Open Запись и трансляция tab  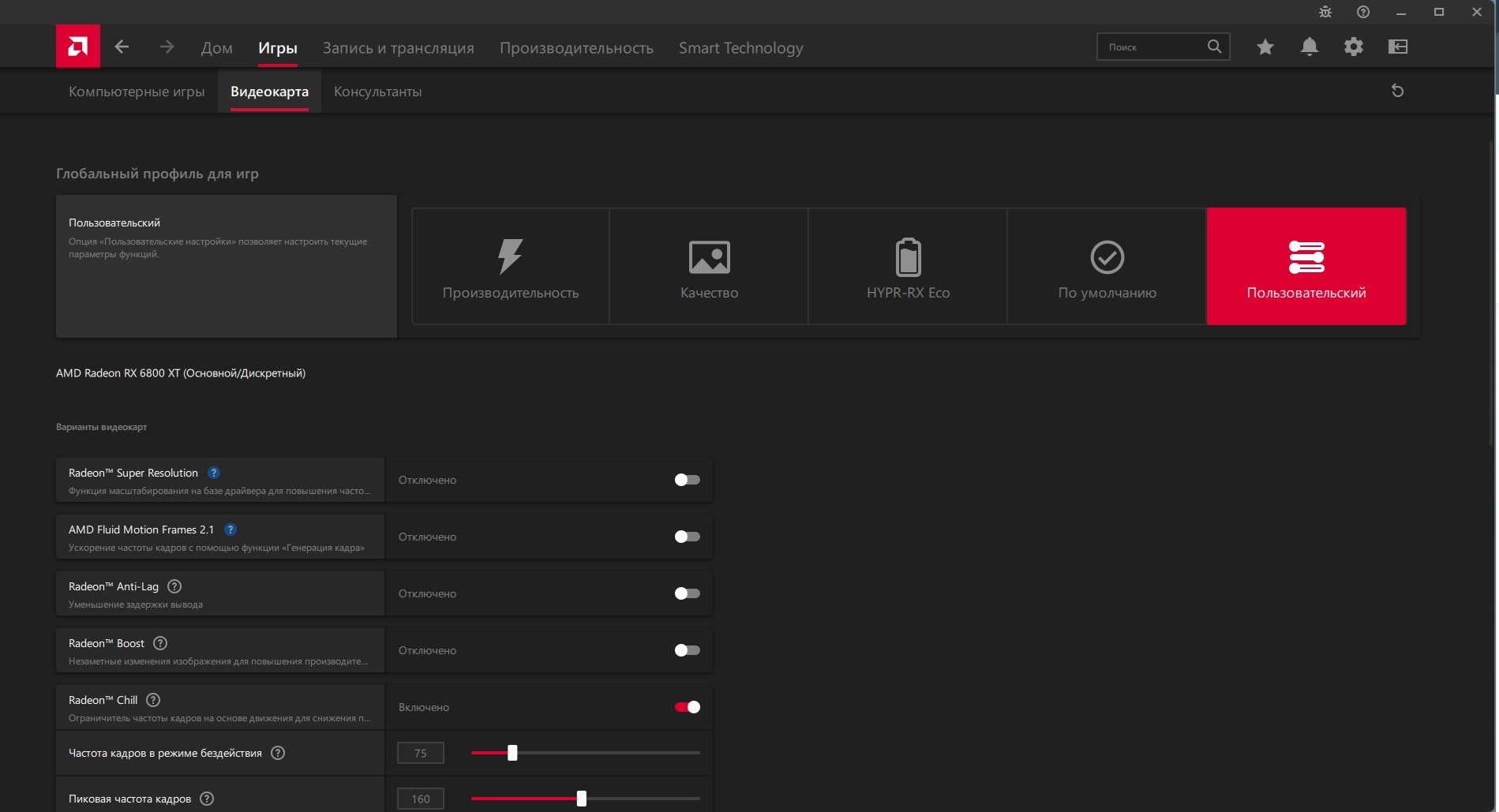pos(399,48)
